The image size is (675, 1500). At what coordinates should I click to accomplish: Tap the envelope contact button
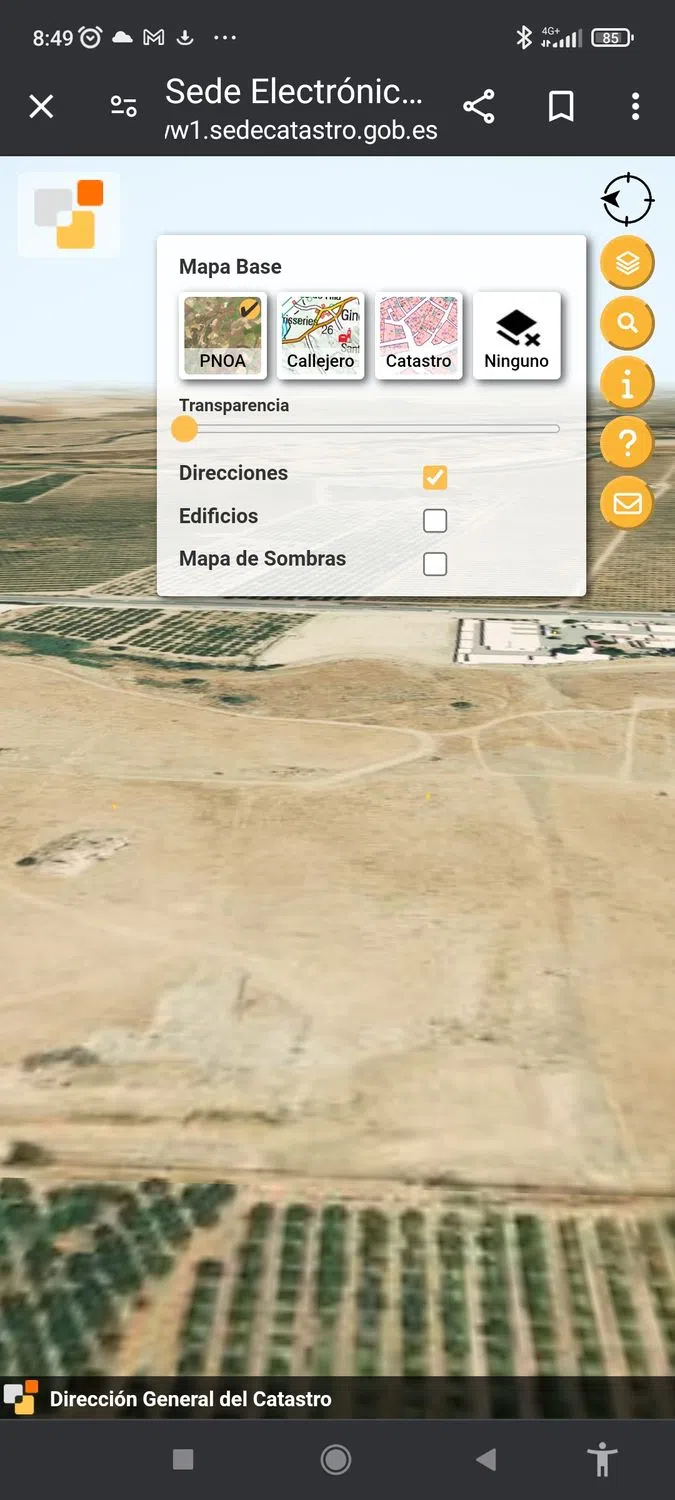[627, 503]
